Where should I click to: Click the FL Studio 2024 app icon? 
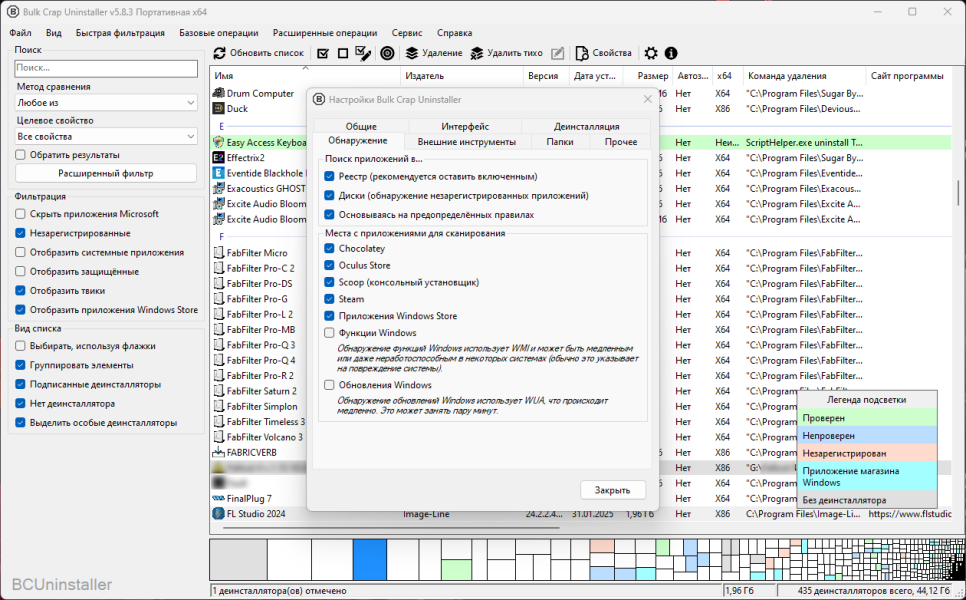[x=218, y=513]
